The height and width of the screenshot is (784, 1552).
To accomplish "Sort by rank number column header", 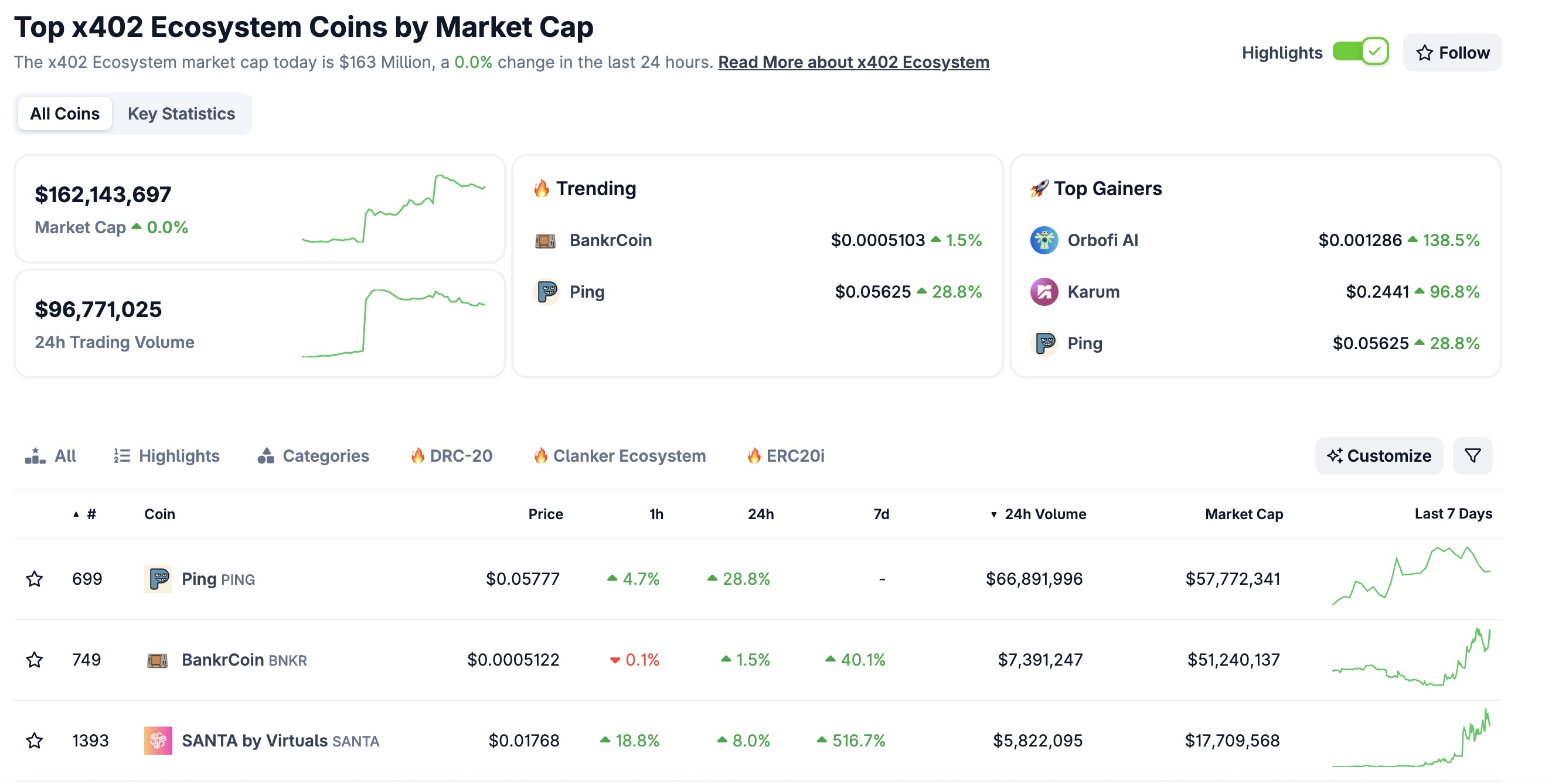I will coord(90,514).
